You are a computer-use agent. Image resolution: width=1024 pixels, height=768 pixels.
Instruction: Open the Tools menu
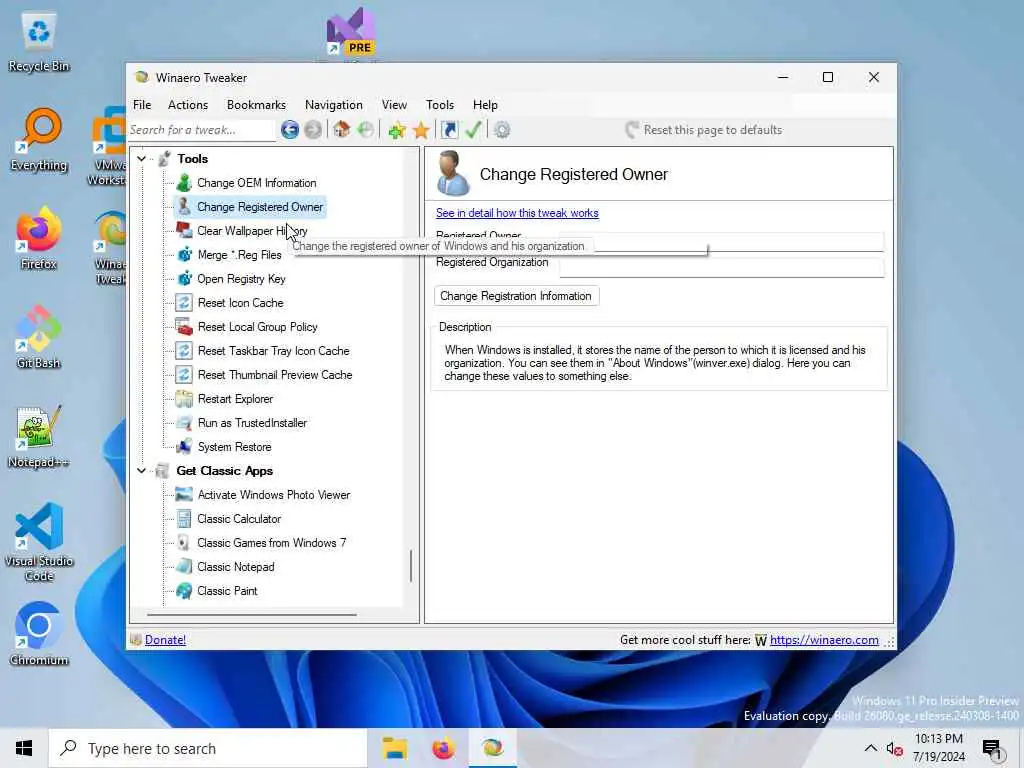click(440, 105)
